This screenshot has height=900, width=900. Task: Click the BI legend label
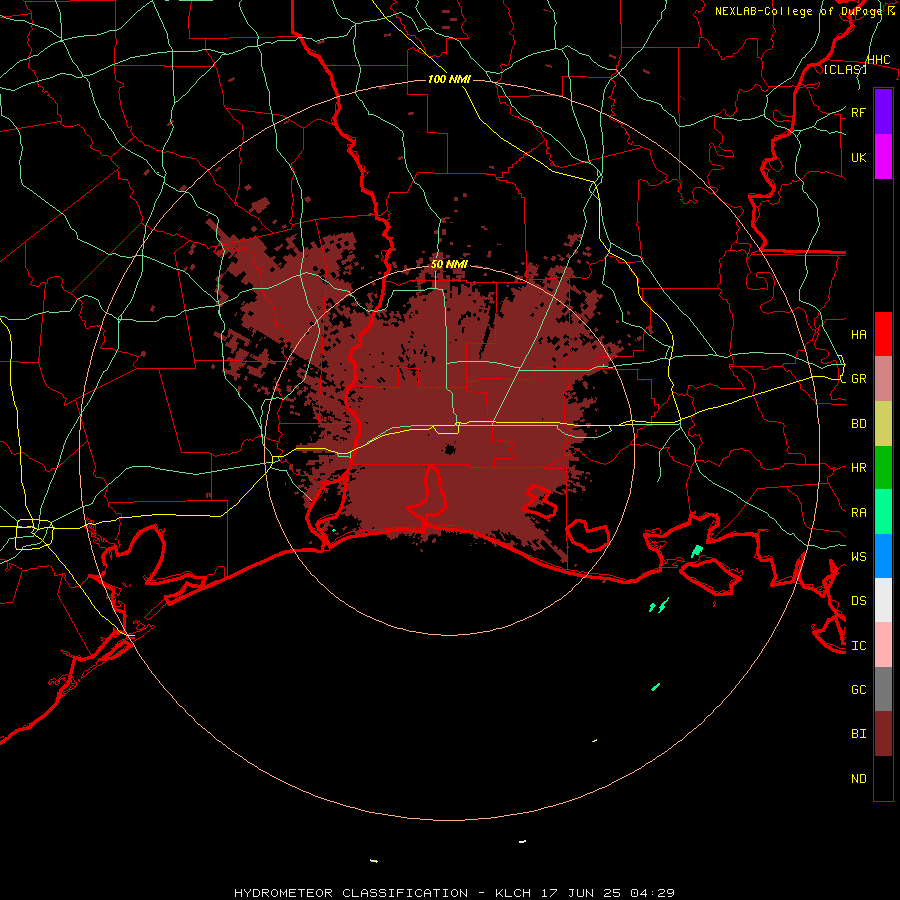pyautogui.click(x=858, y=734)
